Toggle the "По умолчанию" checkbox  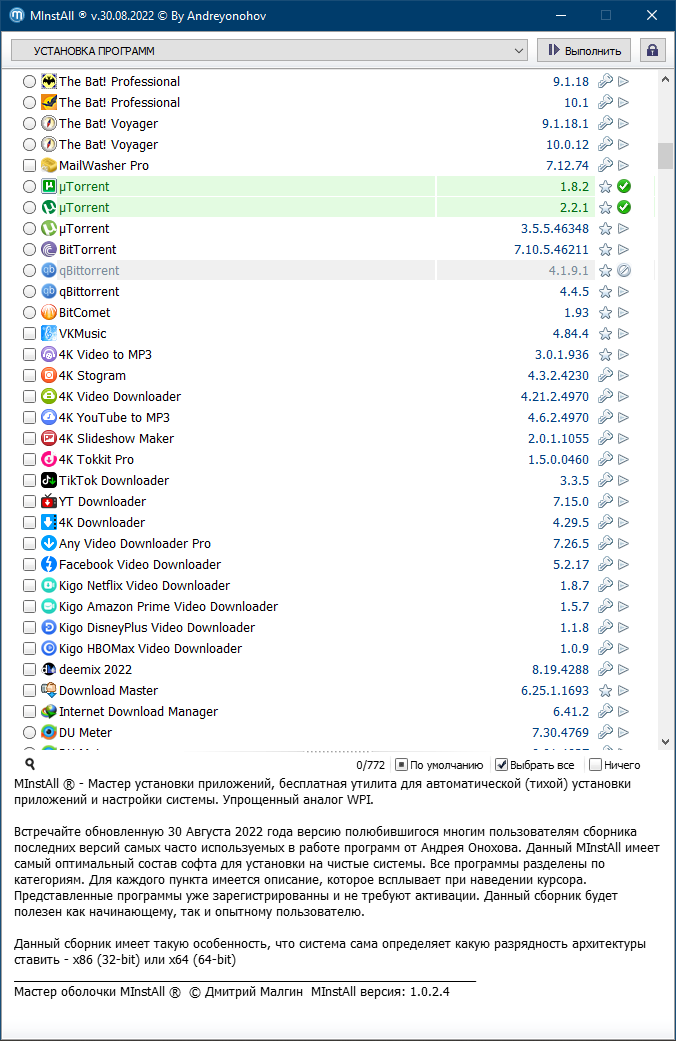(401, 765)
